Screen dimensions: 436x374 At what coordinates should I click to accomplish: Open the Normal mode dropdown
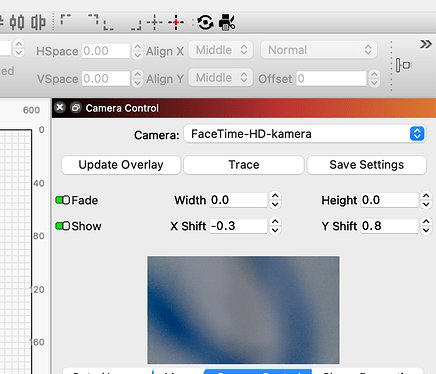[x=319, y=50]
